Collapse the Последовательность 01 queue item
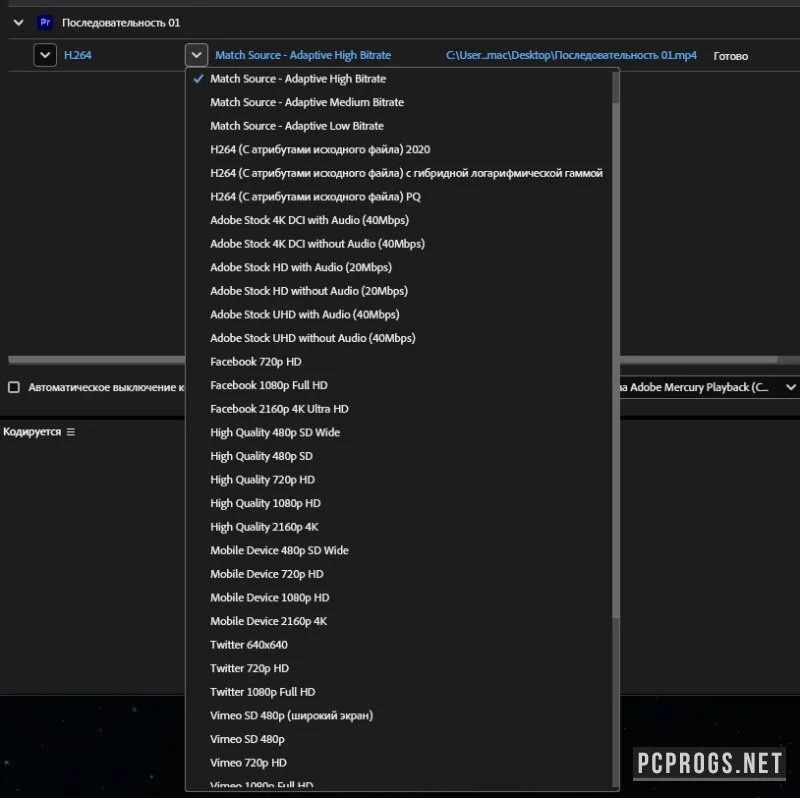This screenshot has width=800, height=798. (x=18, y=22)
